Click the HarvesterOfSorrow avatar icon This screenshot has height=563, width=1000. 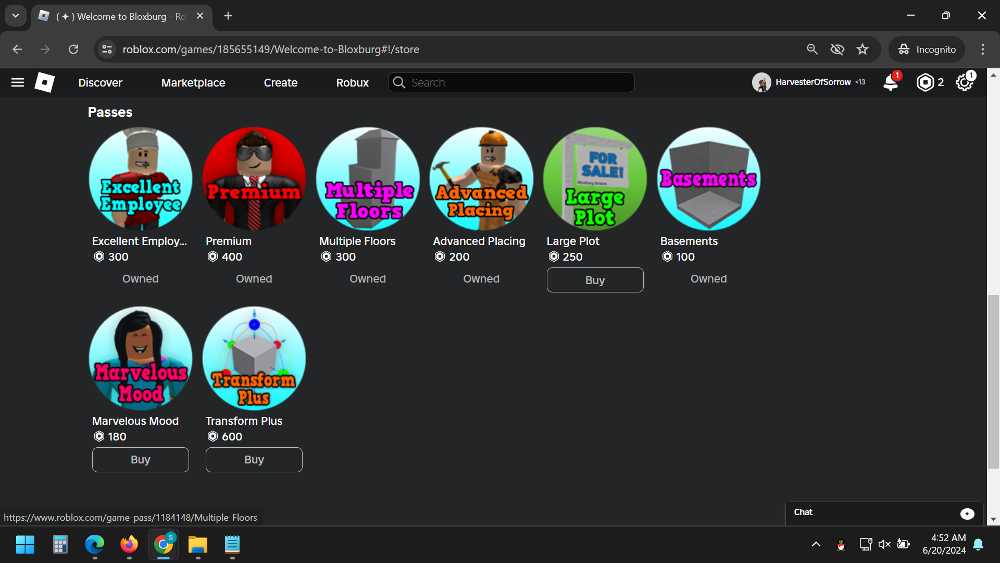click(761, 82)
